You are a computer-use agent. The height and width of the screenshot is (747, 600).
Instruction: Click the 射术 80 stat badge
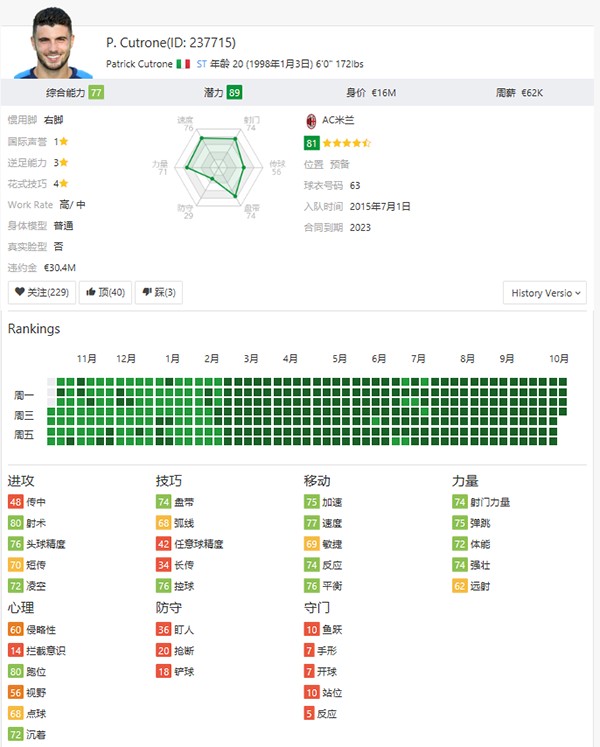click(x=15, y=523)
